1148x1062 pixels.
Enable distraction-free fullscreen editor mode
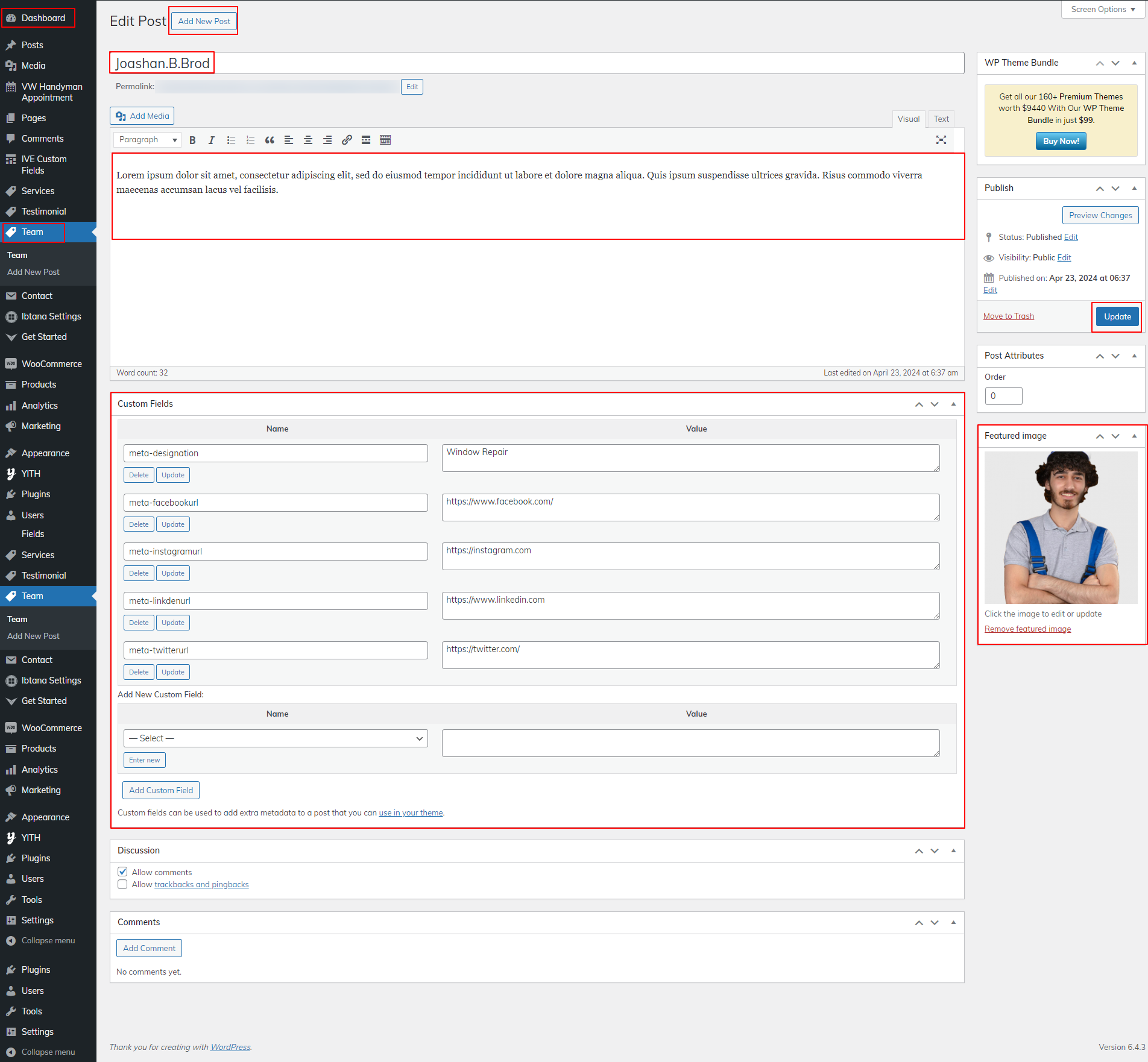(x=941, y=140)
